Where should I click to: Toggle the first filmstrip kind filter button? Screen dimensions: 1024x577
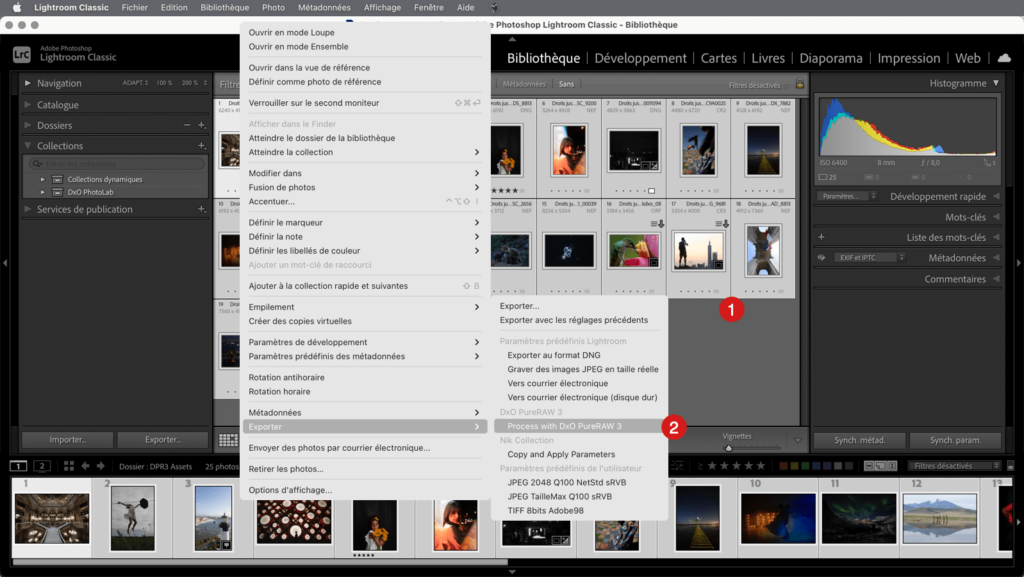pos(869,466)
